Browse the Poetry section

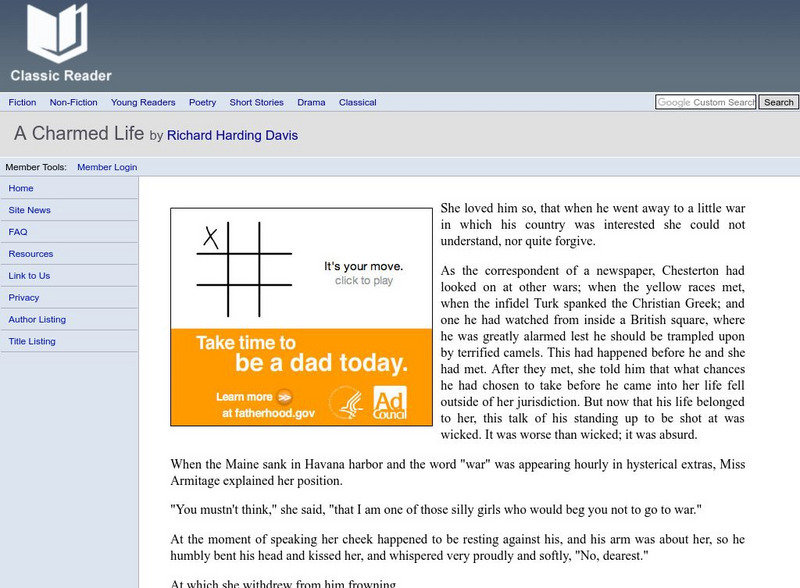(202, 102)
